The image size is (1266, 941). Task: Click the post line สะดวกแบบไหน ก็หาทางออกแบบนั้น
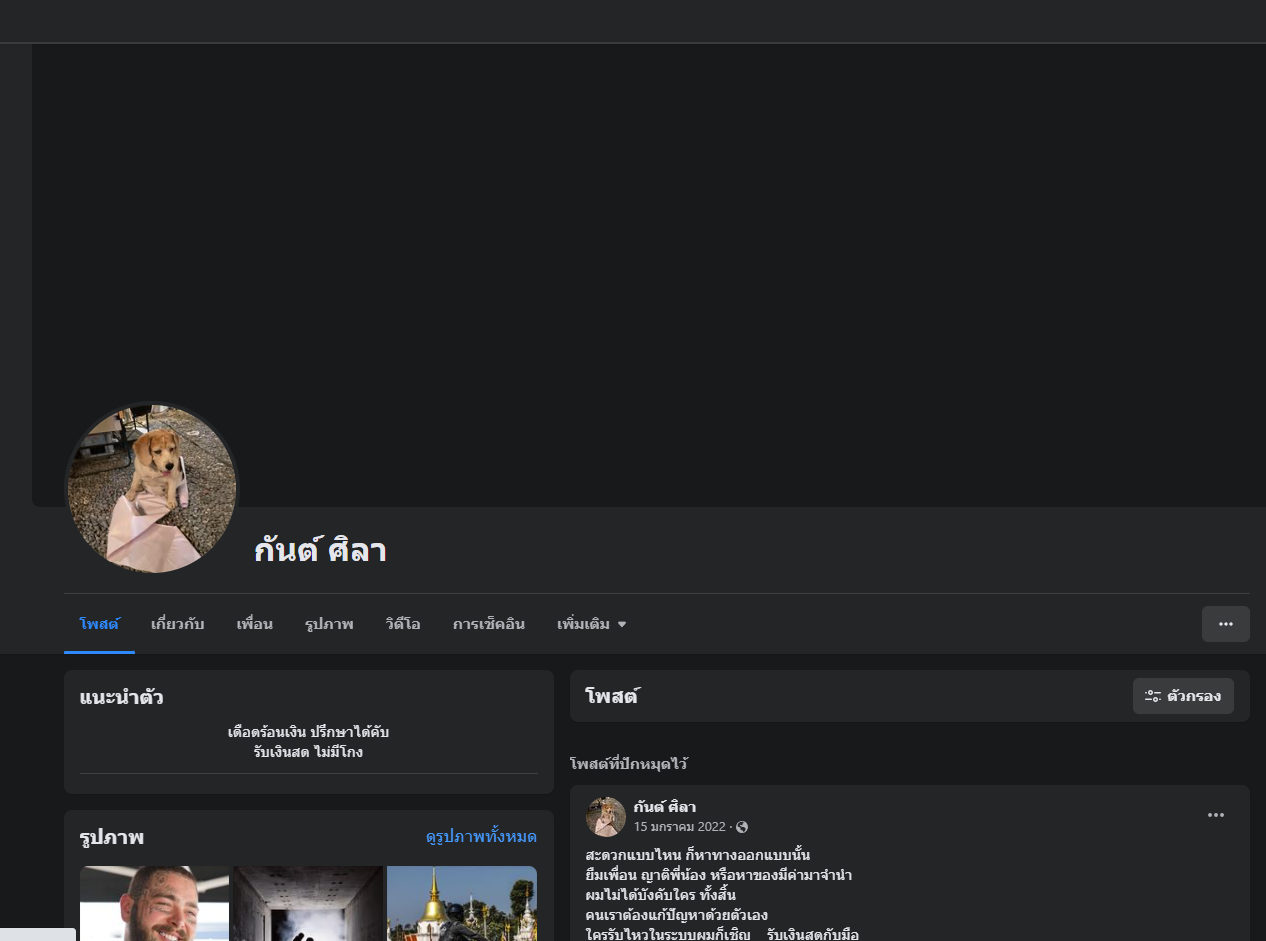(697, 855)
